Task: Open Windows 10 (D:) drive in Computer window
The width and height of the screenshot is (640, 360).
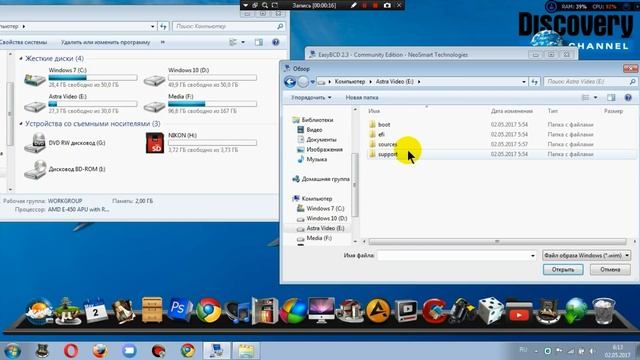Action: [200, 77]
